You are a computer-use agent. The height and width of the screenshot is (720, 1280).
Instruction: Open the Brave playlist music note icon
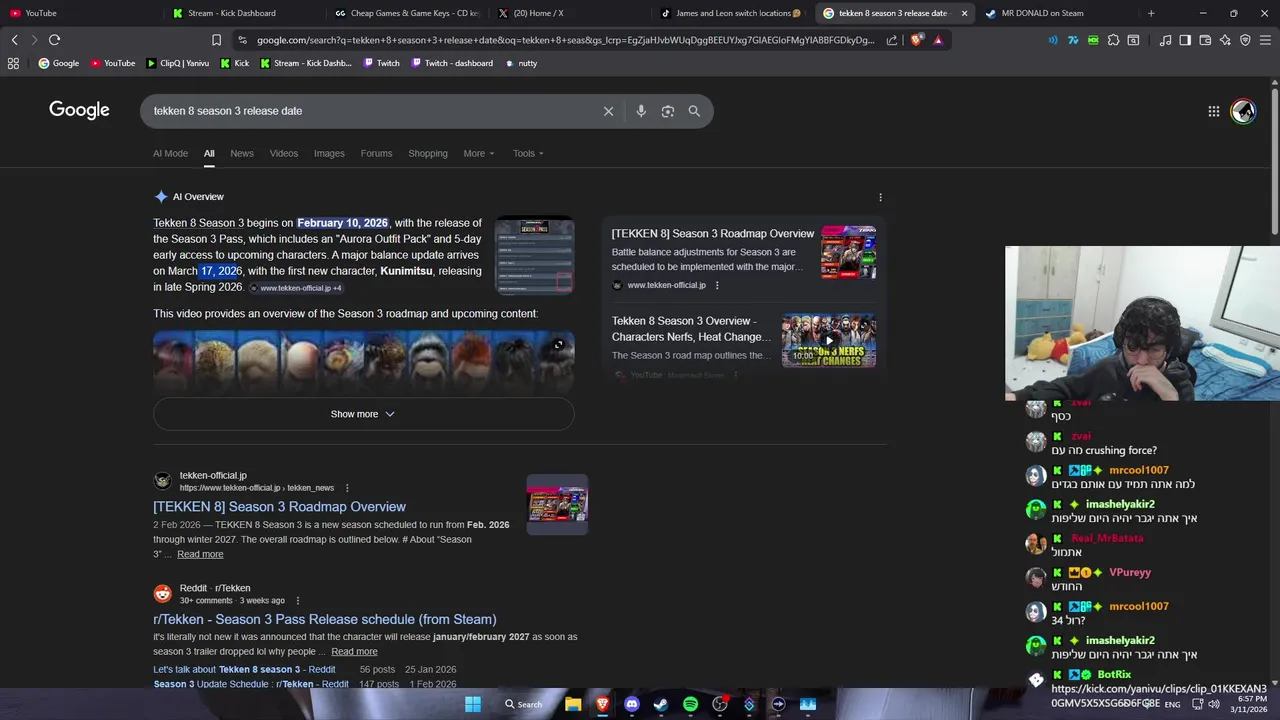[1165, 40]
